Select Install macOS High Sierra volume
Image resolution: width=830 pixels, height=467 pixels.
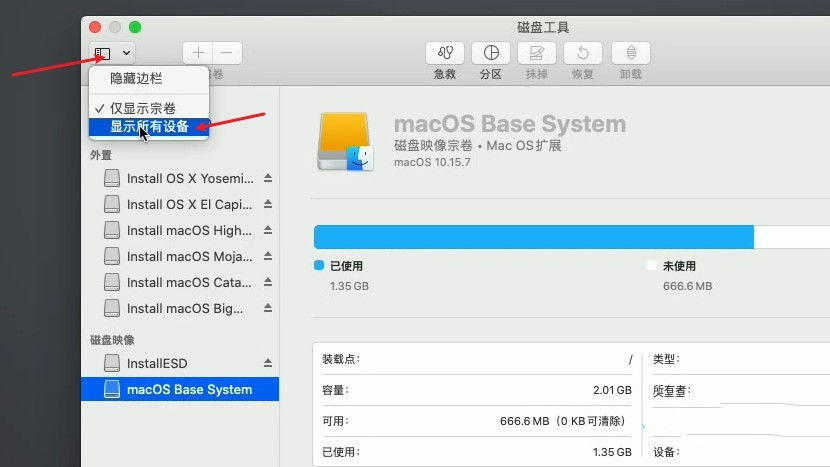tap(188, 230)
